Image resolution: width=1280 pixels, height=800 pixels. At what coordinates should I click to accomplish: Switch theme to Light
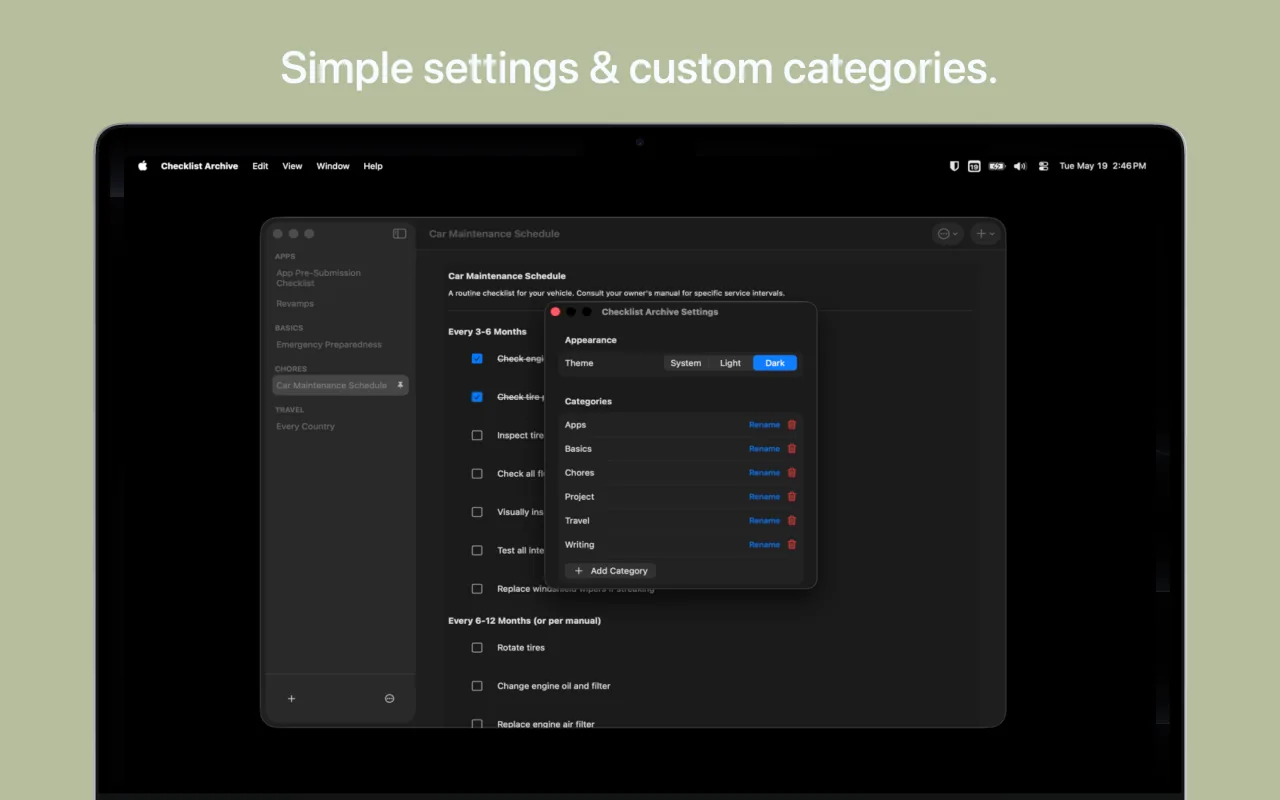[731, 363]
